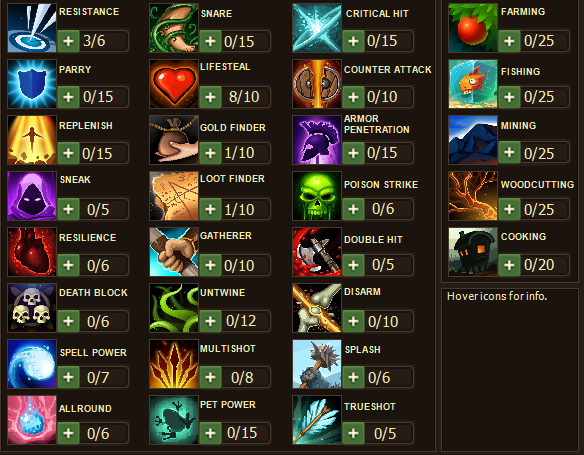The image size is (584, 455).
Task: Add a point to Farming
Action: click(509, 41)
